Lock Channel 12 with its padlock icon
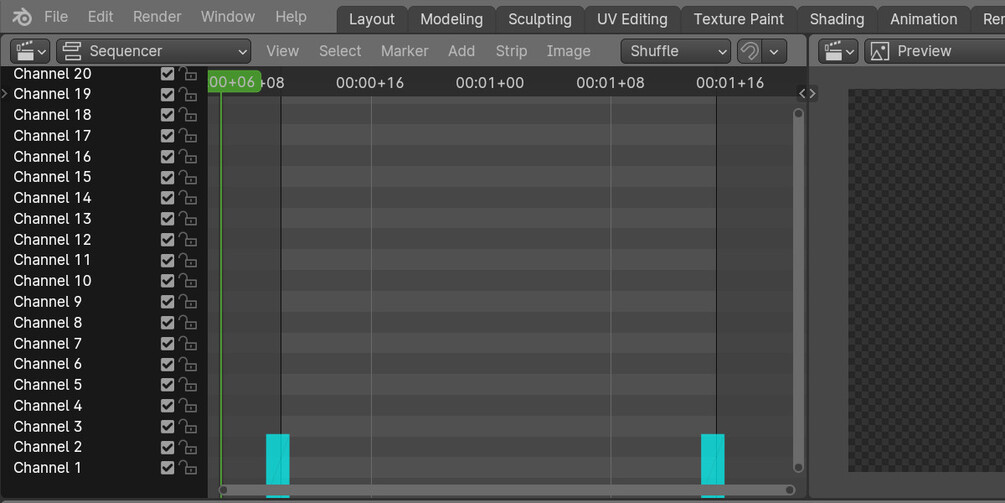 [188, 240]
